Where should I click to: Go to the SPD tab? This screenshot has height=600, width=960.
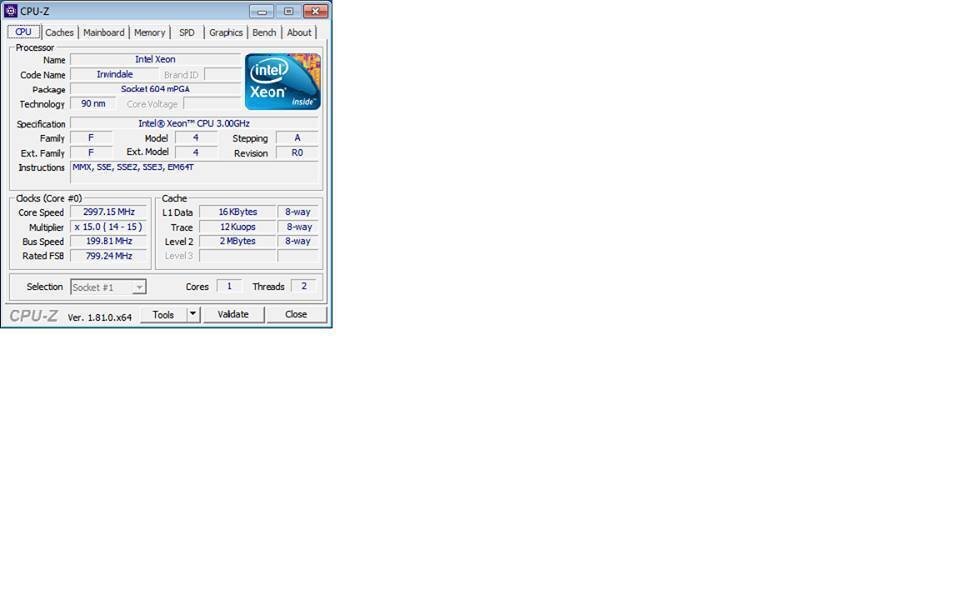[x=187, y=32]
